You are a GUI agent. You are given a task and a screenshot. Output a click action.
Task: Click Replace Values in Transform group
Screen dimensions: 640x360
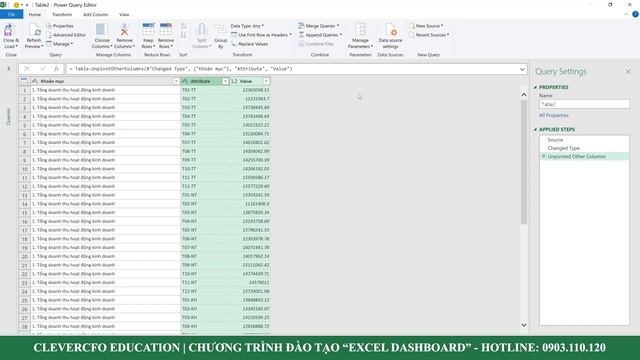[249, 44]
